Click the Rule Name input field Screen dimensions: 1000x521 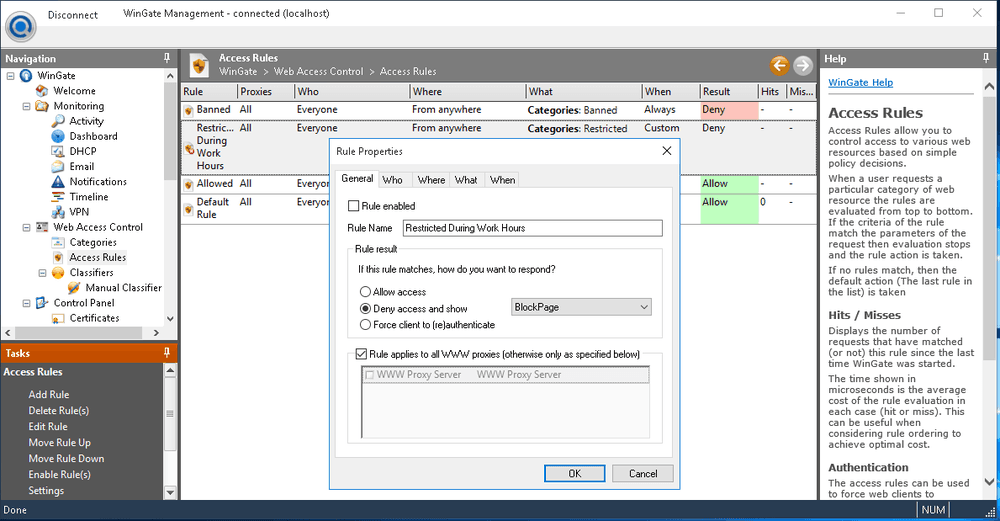click(x=533, y=228)
